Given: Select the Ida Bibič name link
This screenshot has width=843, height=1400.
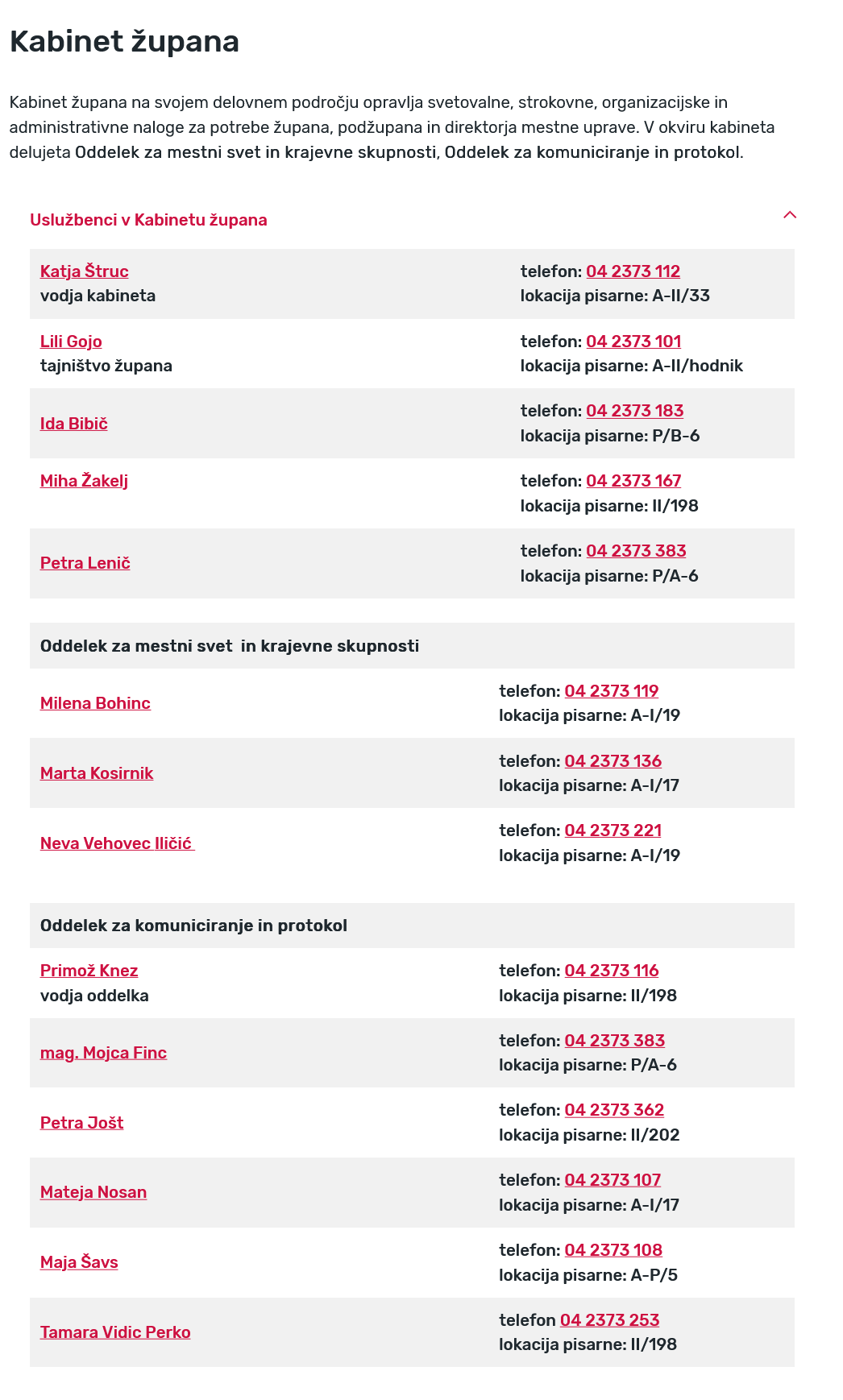Looking at the screenshot, I should pos(74,424).
